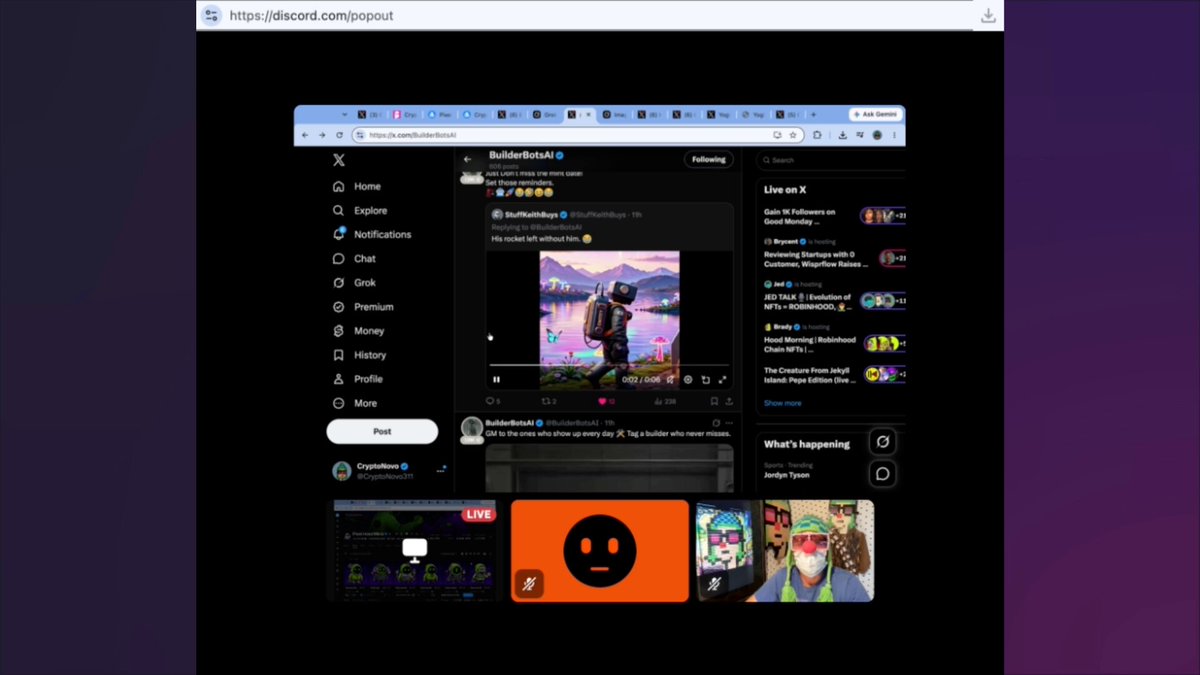Image resolution: width=1200 pixels, height=675 pixels.
Task: Open Chat in the X sidebar
Action: pyautogui.click(x=354, y=258)
